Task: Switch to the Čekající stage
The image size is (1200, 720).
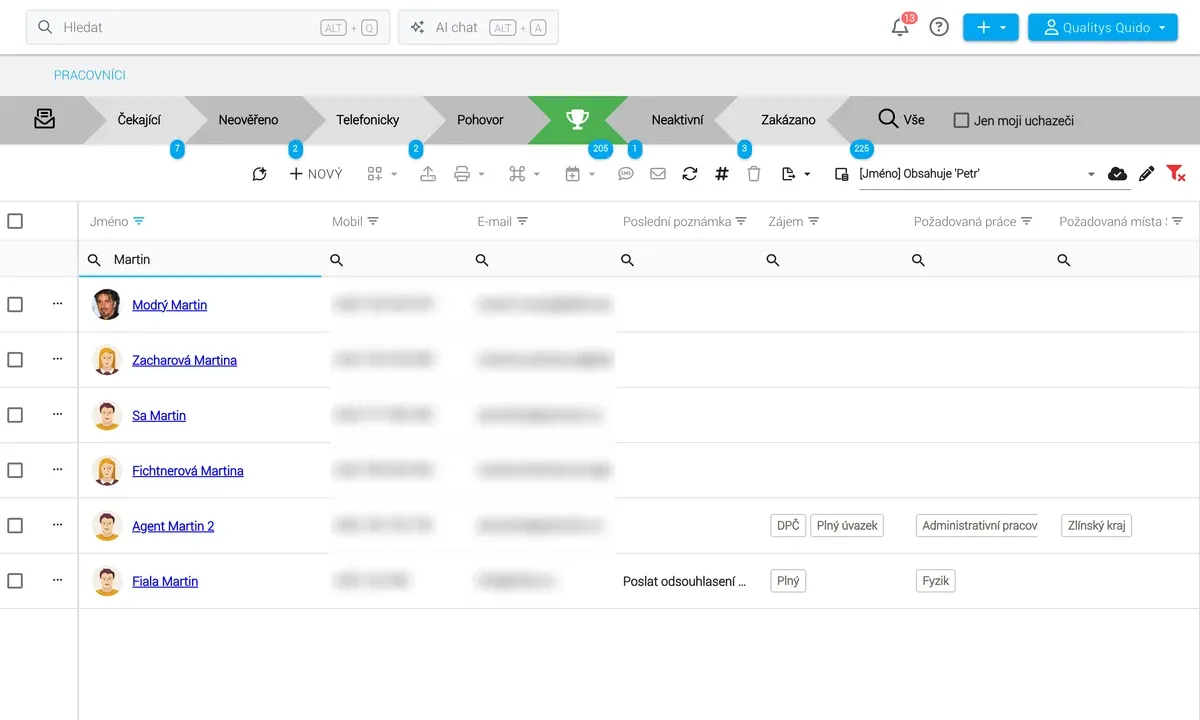Action: [x=139, y=120]
